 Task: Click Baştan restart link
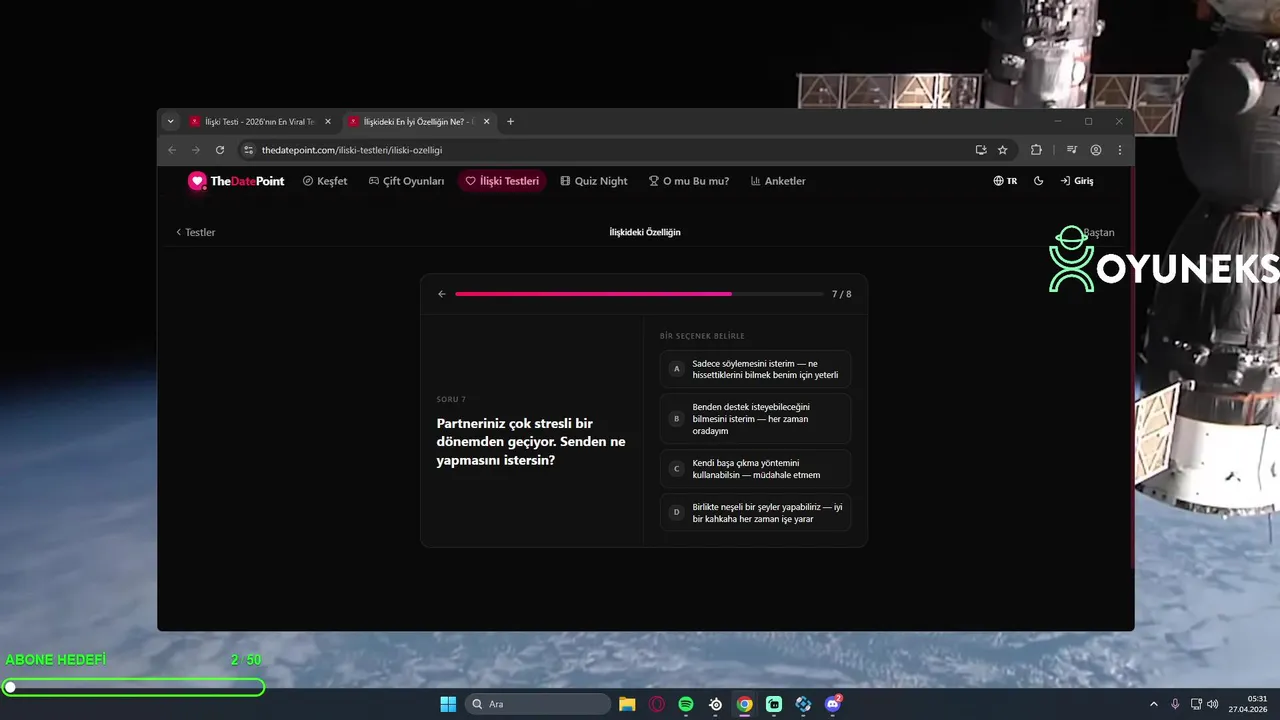(x=1098, y=232)
